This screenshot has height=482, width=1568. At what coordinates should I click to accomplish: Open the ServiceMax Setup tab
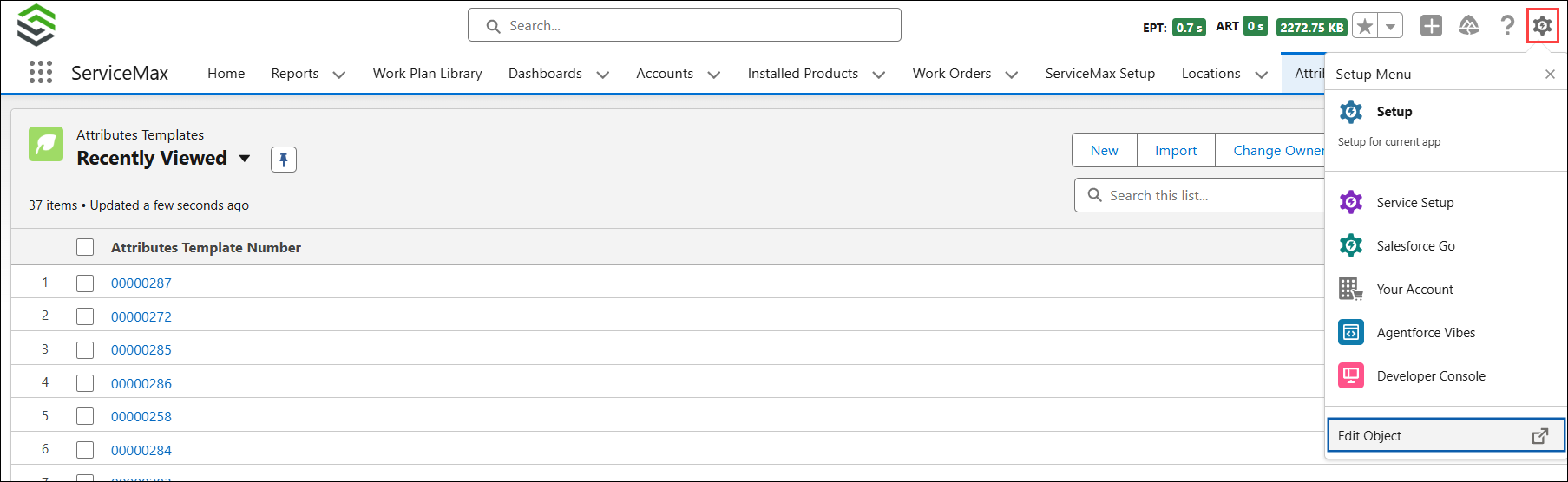(x=1100, y=74)
